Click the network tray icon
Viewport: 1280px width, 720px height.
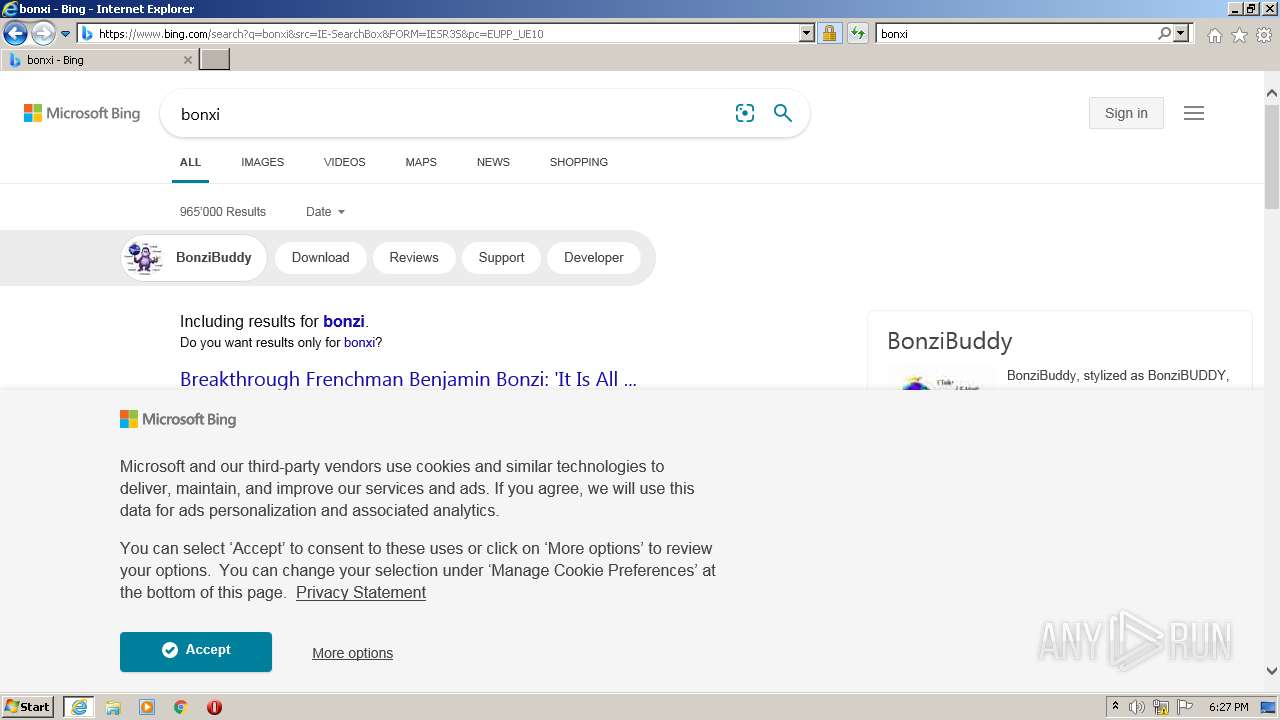coord(1161,707)
